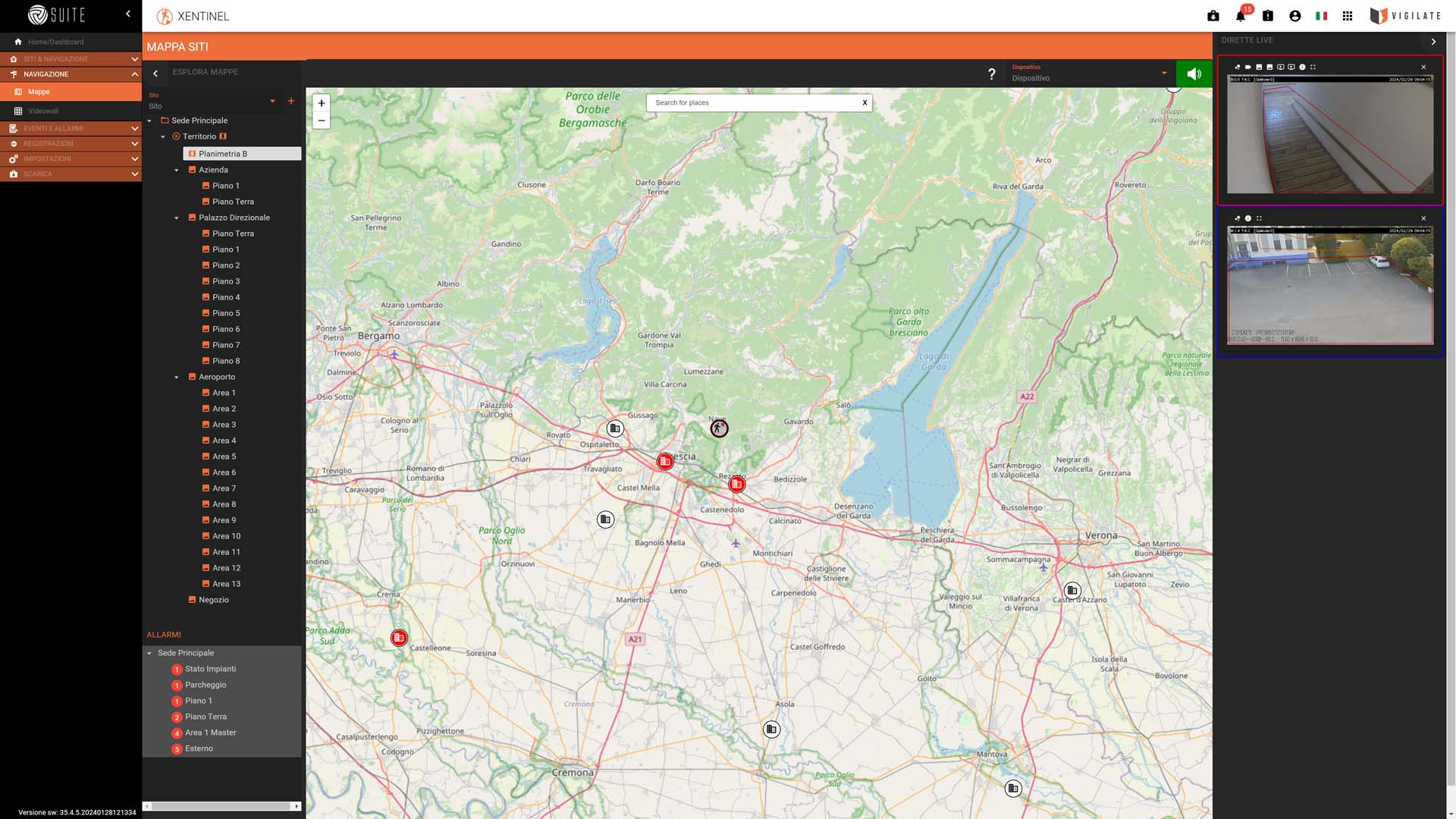
Task: Open the parking lot live camera thumbnail
Action: pos(1330,285)
